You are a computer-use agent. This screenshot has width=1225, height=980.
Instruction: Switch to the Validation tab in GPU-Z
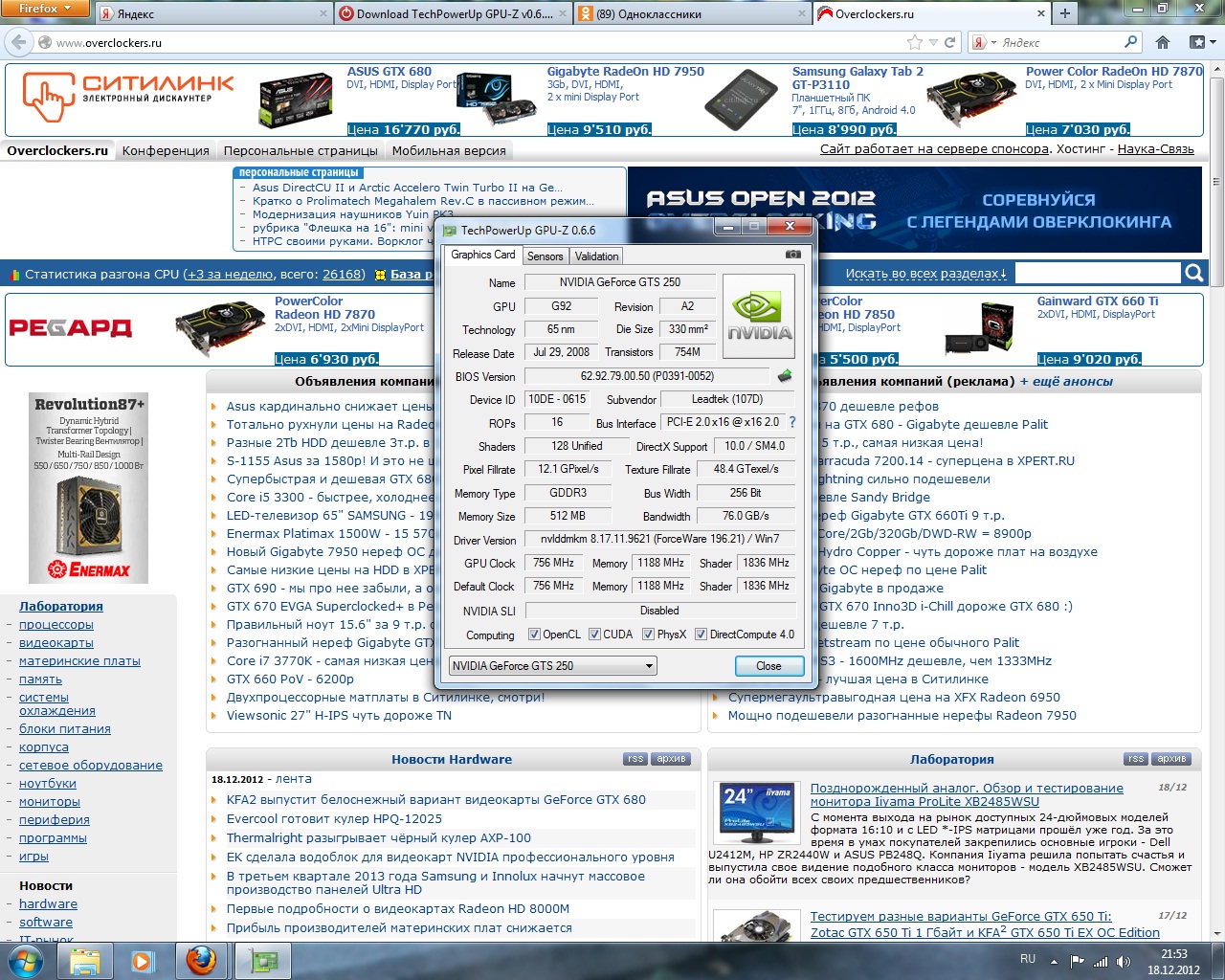[597, 256]
